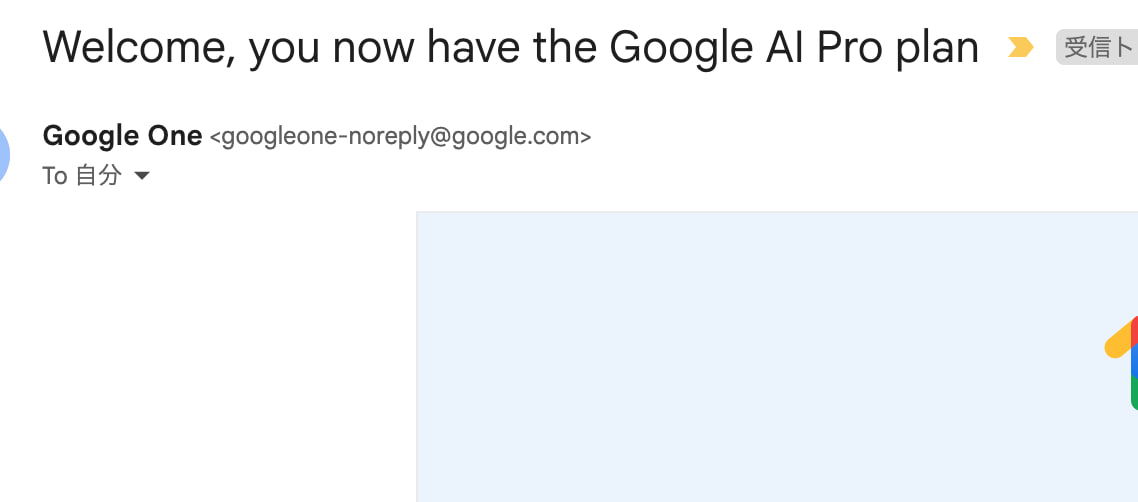Viewport: 1138px width, 502px height.
Task: Click the word Welcome in subject
Action: coord(137,47)
